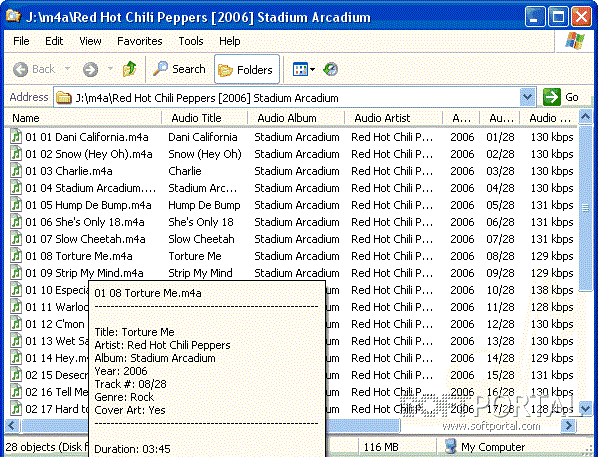598x457 pixels.
Task: Click title cell 'Snow (Hey Oh)'
Action: click(x=205, y=154)
